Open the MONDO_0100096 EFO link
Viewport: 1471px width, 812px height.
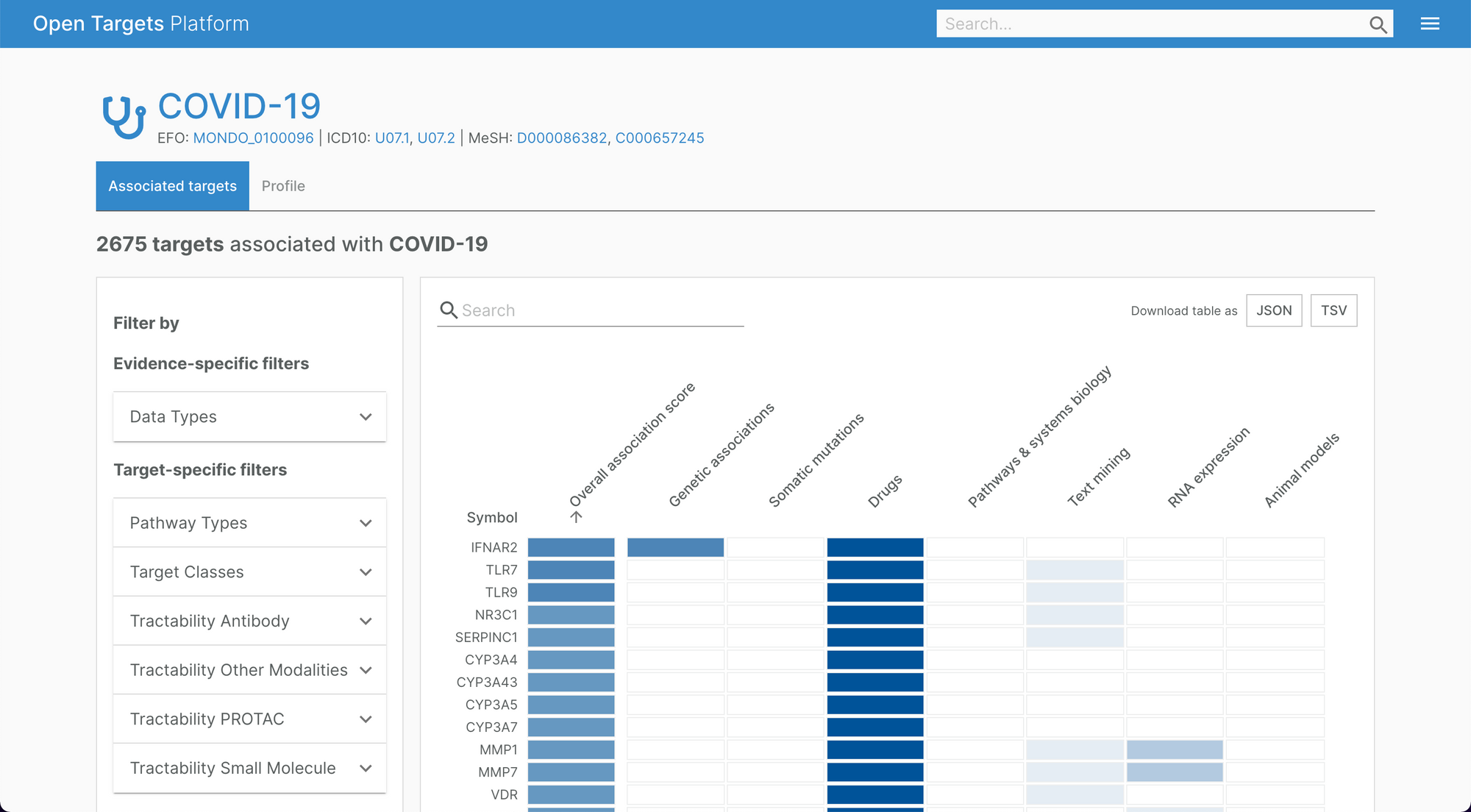point(253,138)
